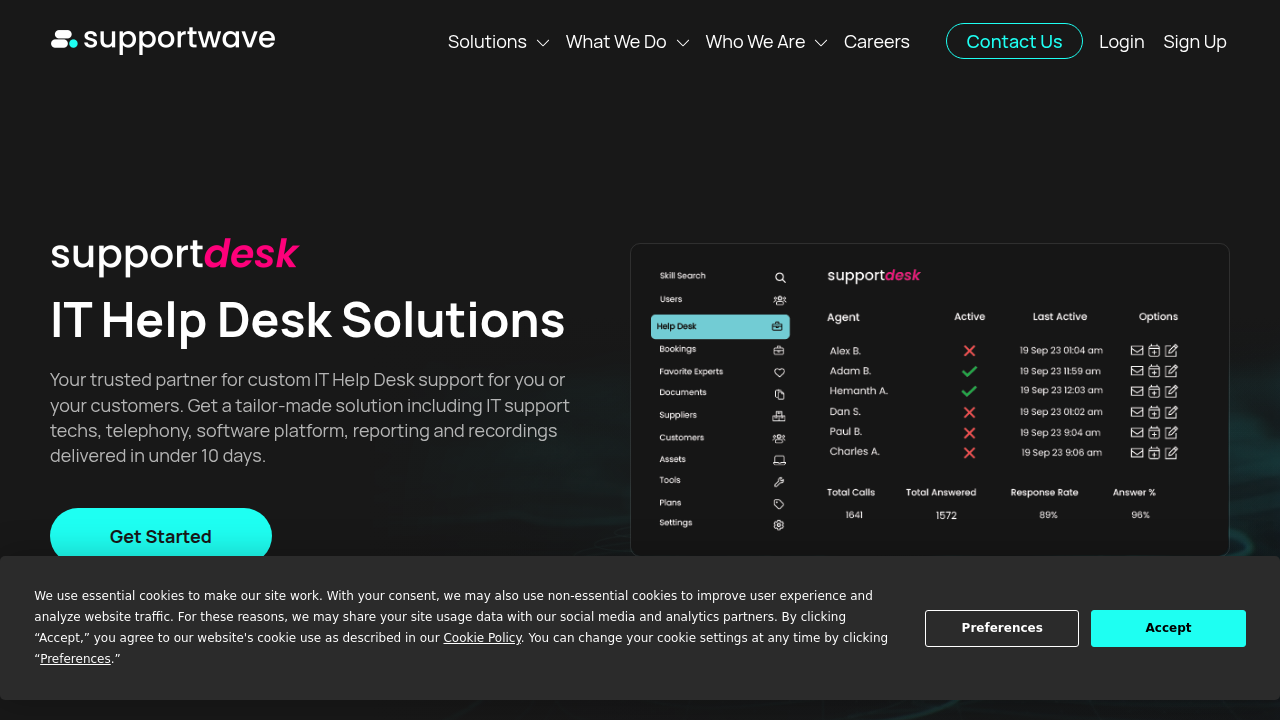Click the supportdesk logo inside dashboard preview

point(874,275)
